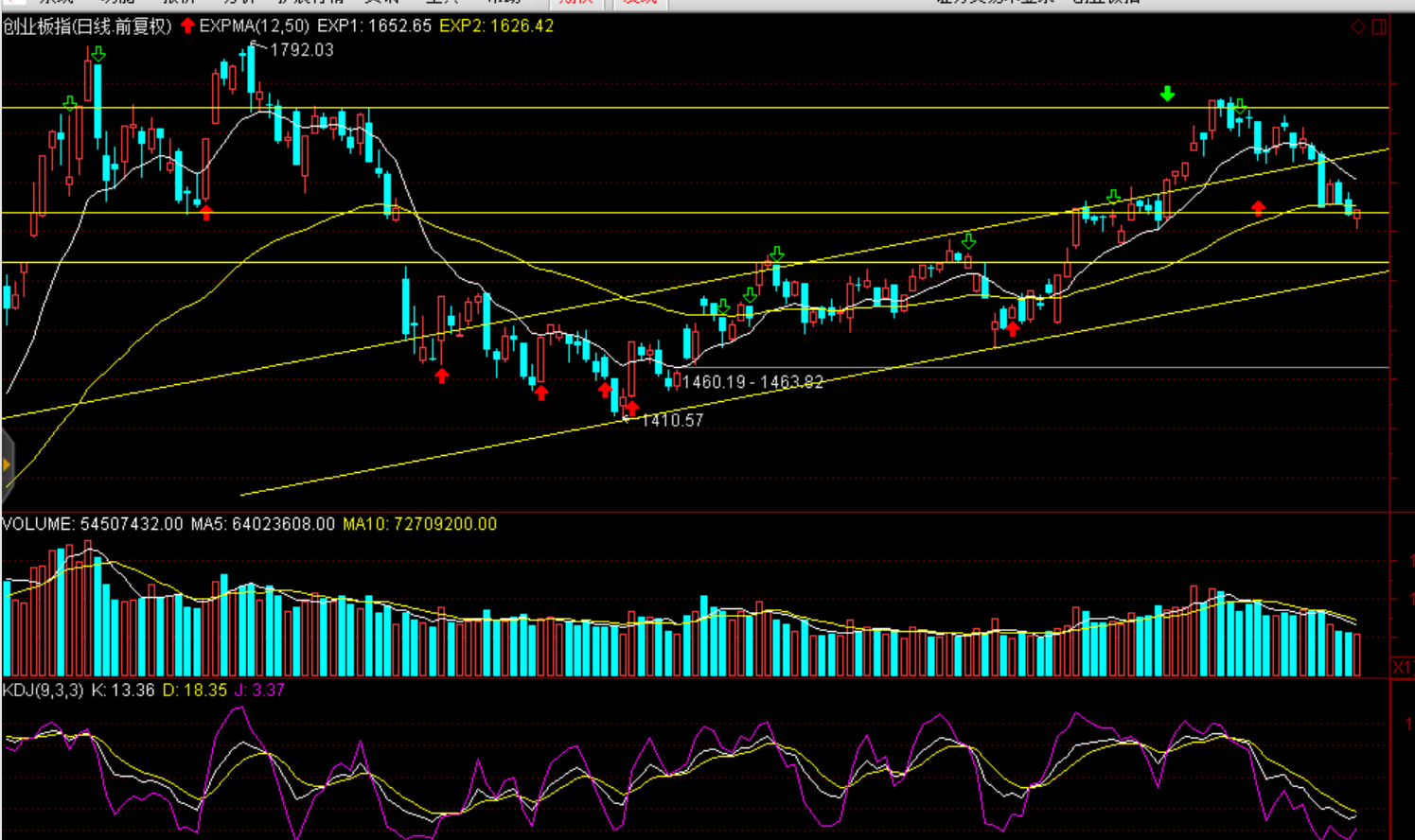This screenshot has height=840, width=1415.
Task: Click the X1 scale label beside the volume panel
Action: point(1402,667)
